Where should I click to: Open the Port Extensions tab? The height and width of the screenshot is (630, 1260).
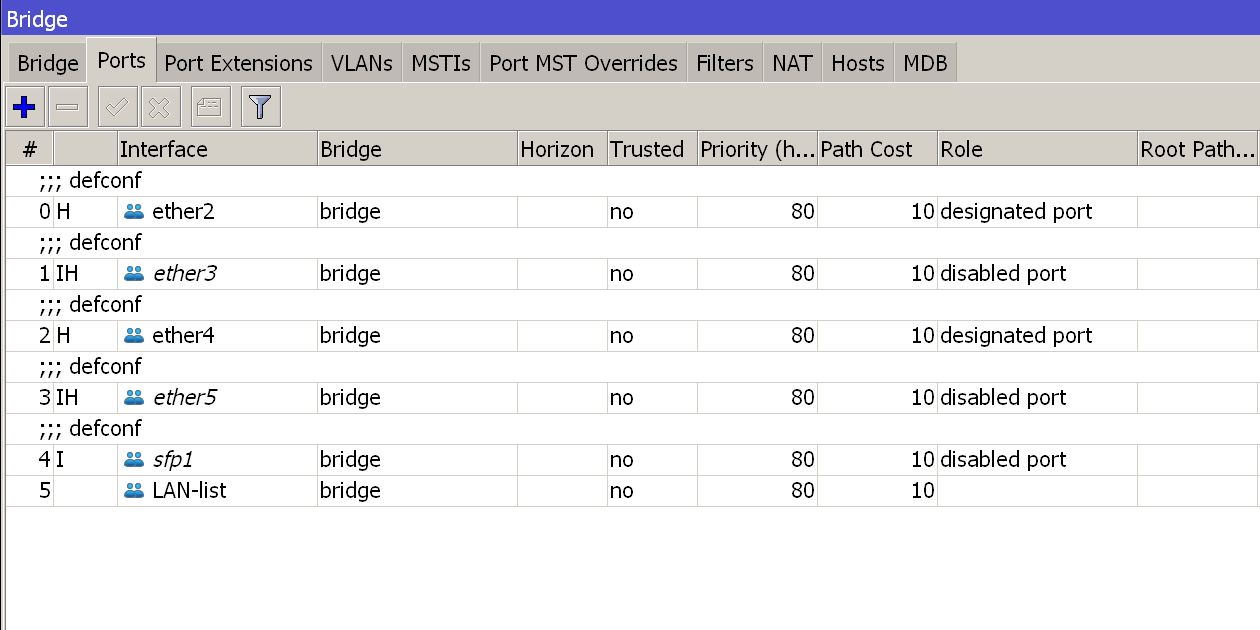(x=238, y=63)
